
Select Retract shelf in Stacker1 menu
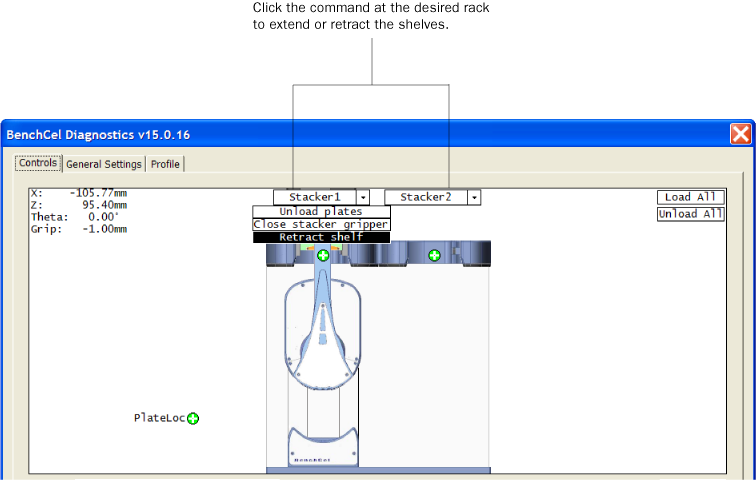click(320, 237)
